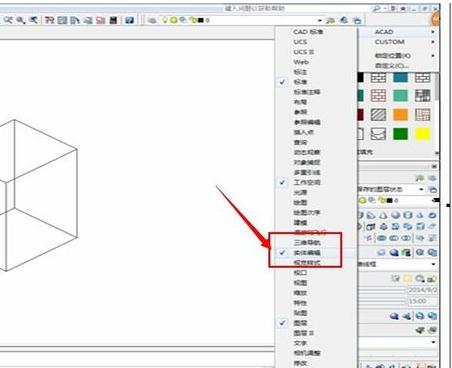The width and height of the screenshot is (452, 368).
Task: Select the sphere solid tool icon
Action: coord(395,215)
